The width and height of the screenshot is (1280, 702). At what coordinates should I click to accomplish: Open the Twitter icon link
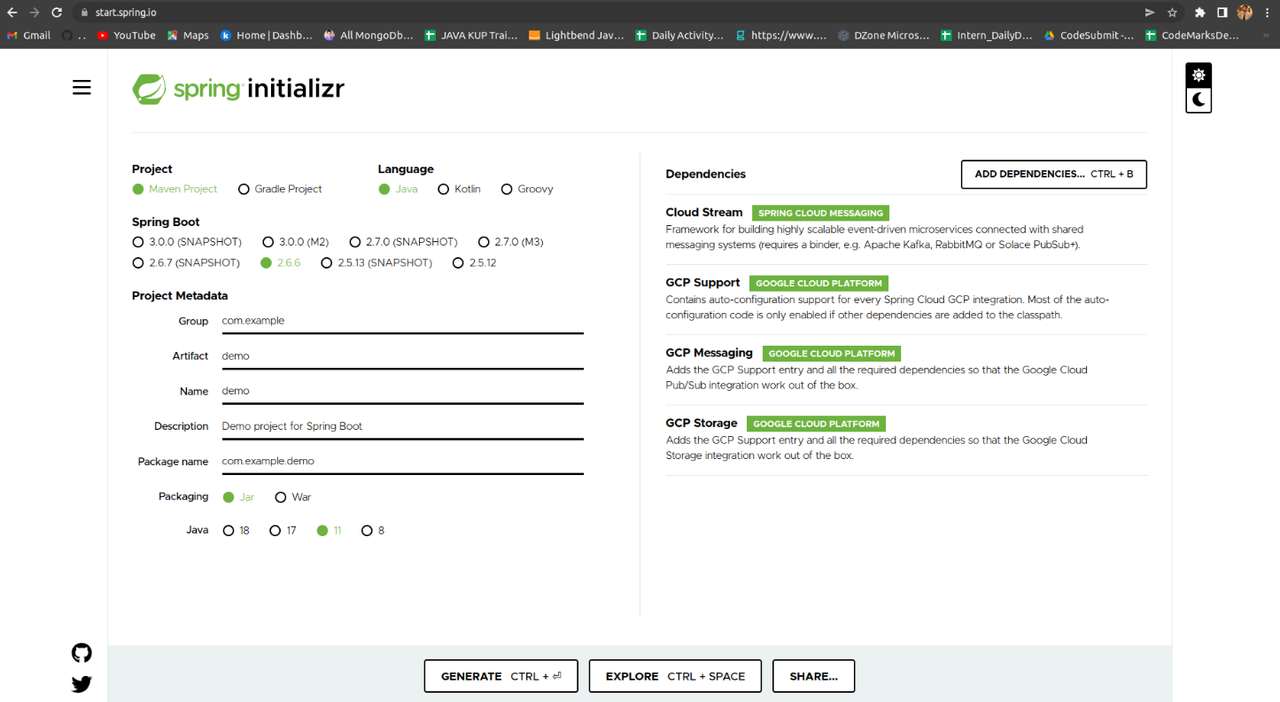82,685
